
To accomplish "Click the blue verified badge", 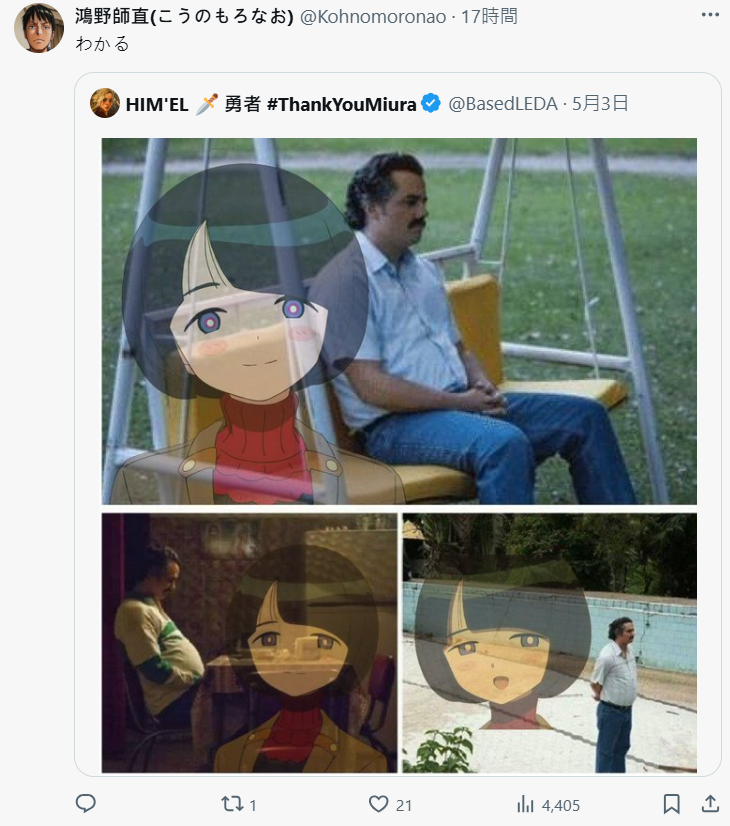I will click(x=431, y=103).
